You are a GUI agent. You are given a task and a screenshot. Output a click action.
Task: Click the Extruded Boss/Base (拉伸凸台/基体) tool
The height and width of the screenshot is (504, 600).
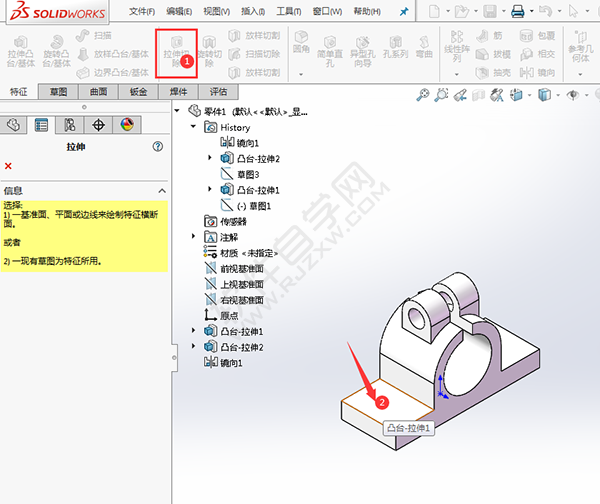tap(21, 52)
